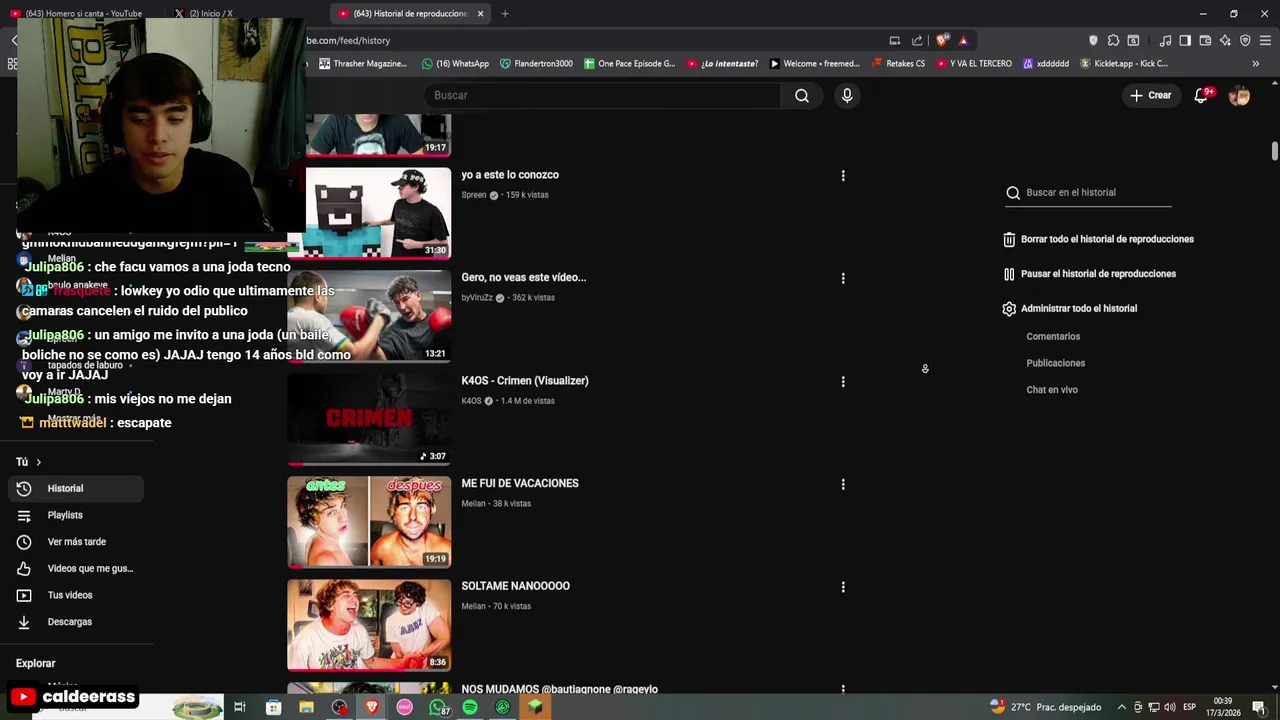The height and width of the screenshot is (720, 1280).
Task: Open the Brave Wallet icon
Action: (x=1205, y=41)
